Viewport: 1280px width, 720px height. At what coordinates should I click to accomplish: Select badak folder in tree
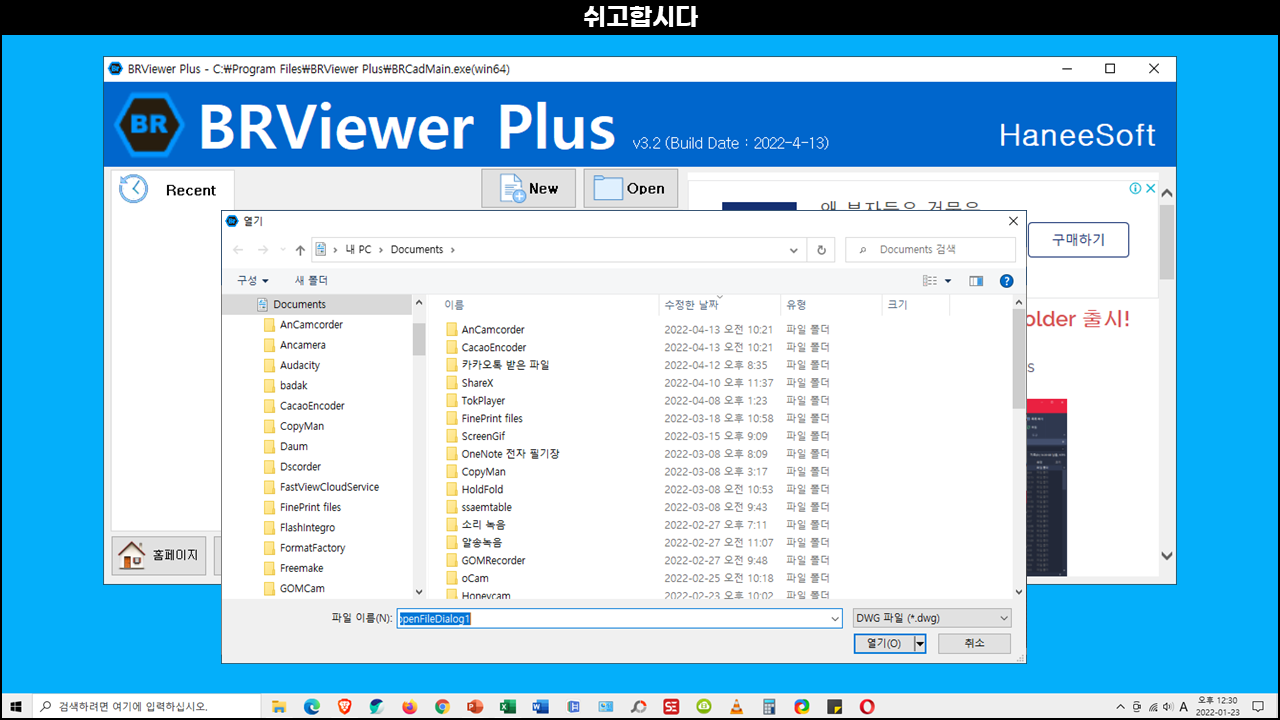(293, 386)
